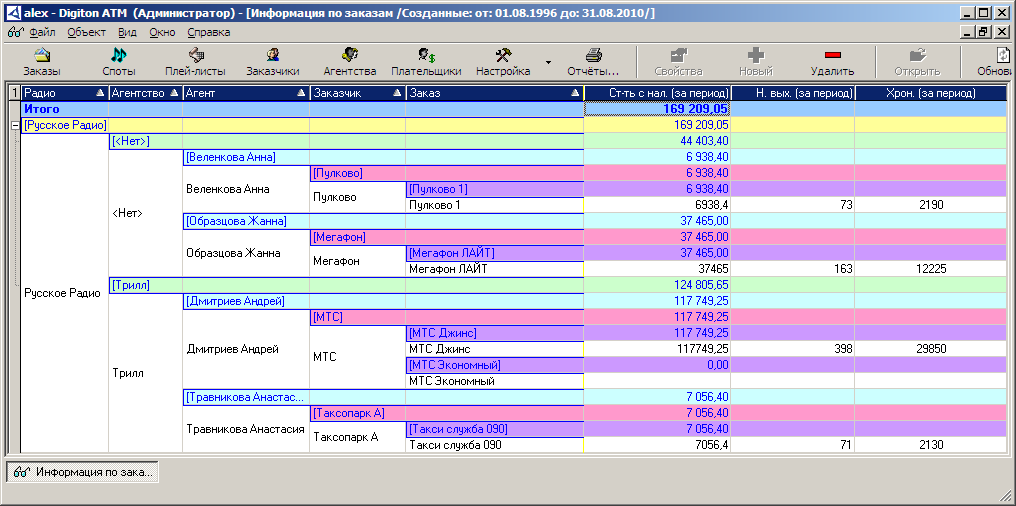Collapse the Русское Радио group

point(15,125)
